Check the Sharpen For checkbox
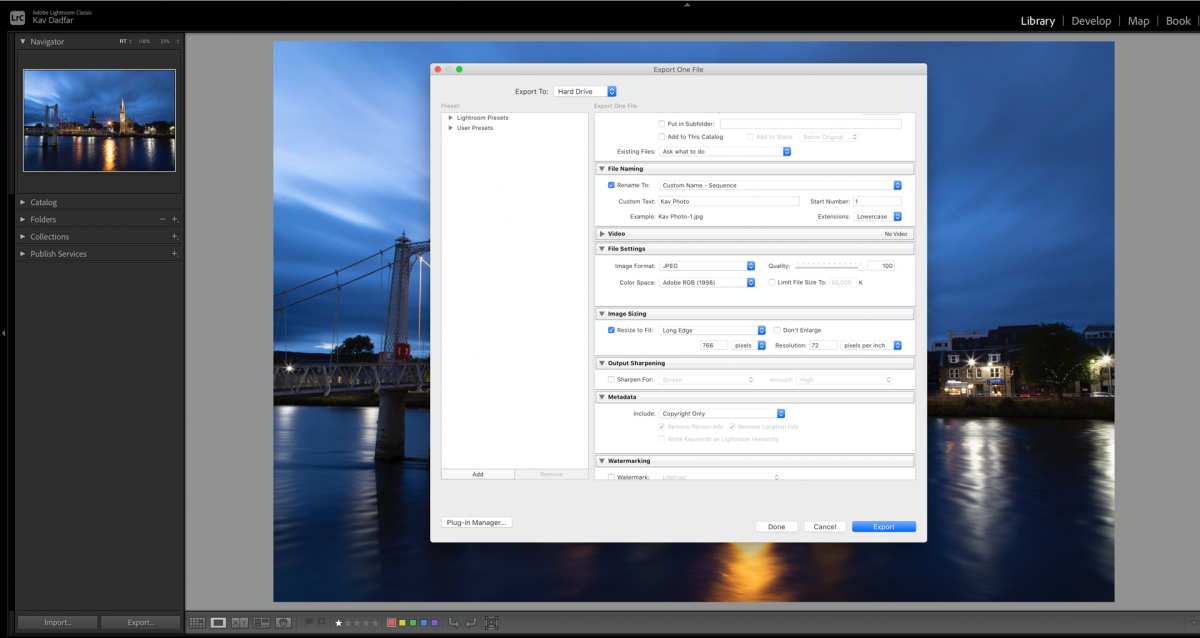1200x638 pixels. [x=611, y=380]
